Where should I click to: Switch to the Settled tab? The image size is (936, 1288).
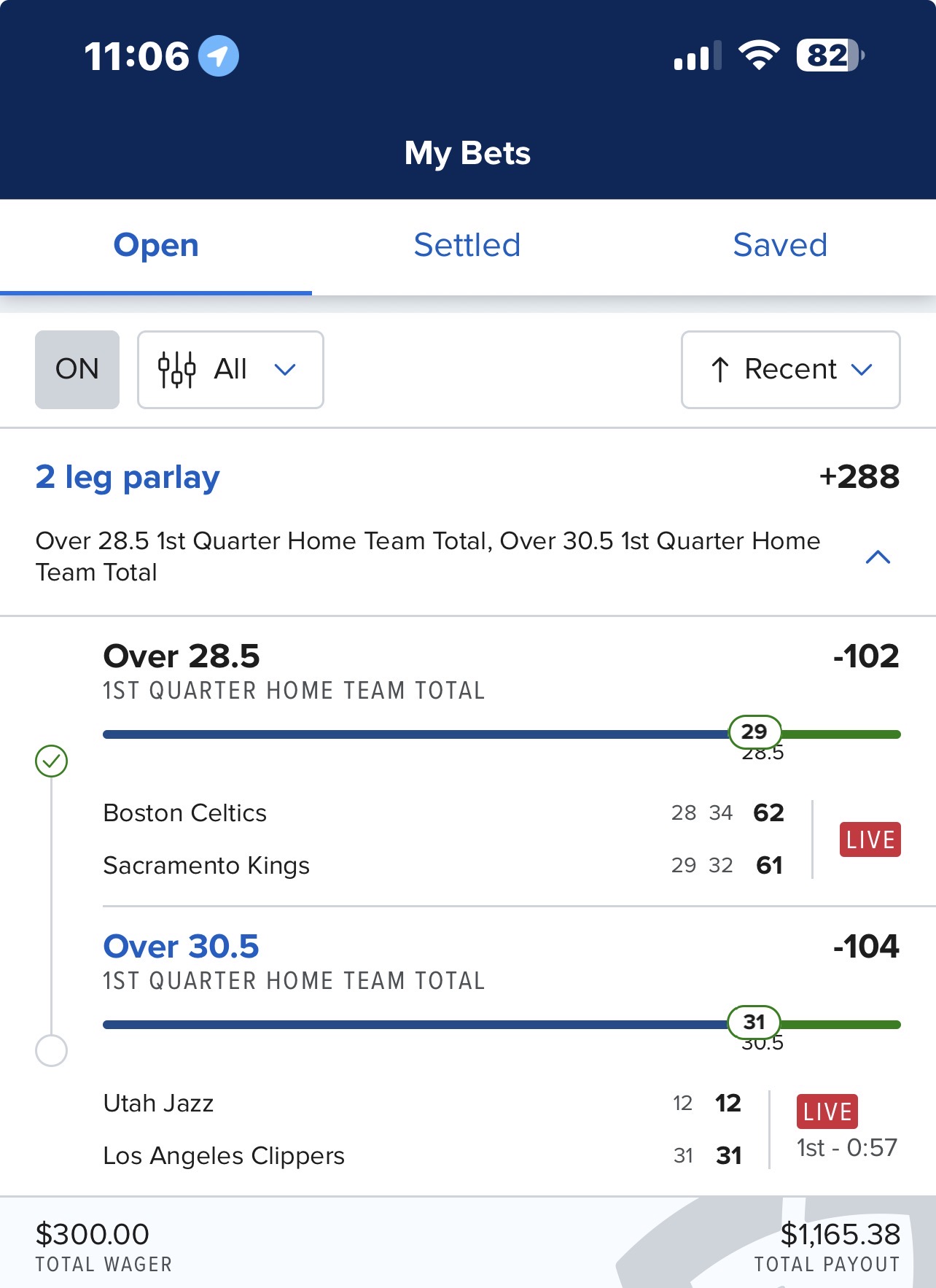[467, 245]
